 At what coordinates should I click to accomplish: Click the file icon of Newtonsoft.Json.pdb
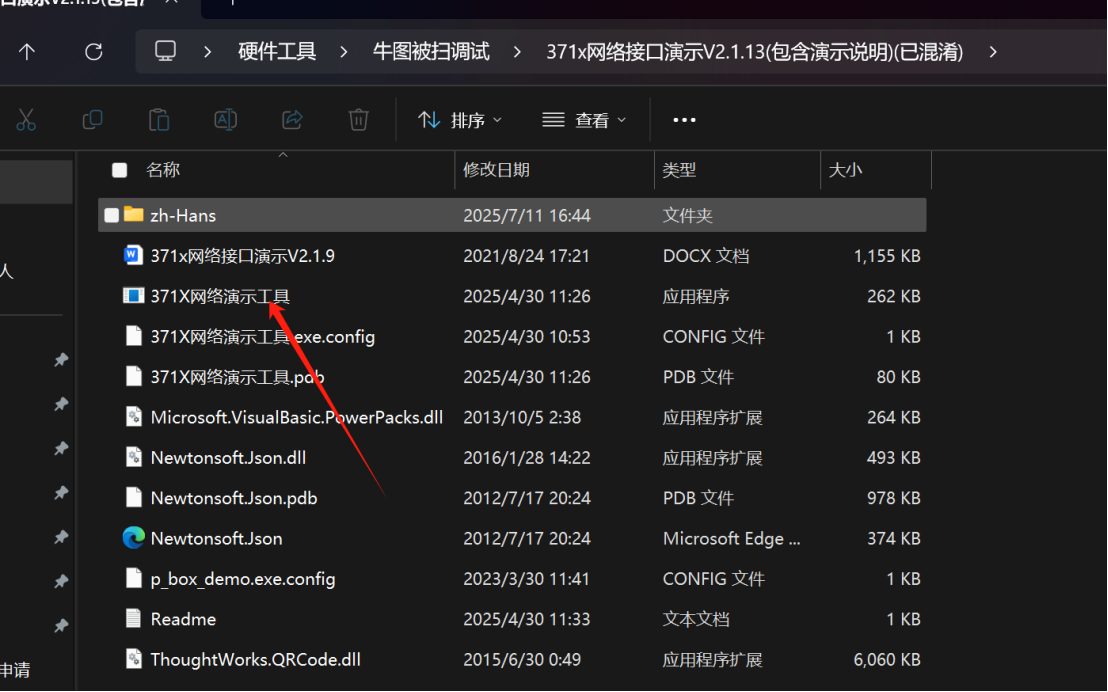coord(134,498)
